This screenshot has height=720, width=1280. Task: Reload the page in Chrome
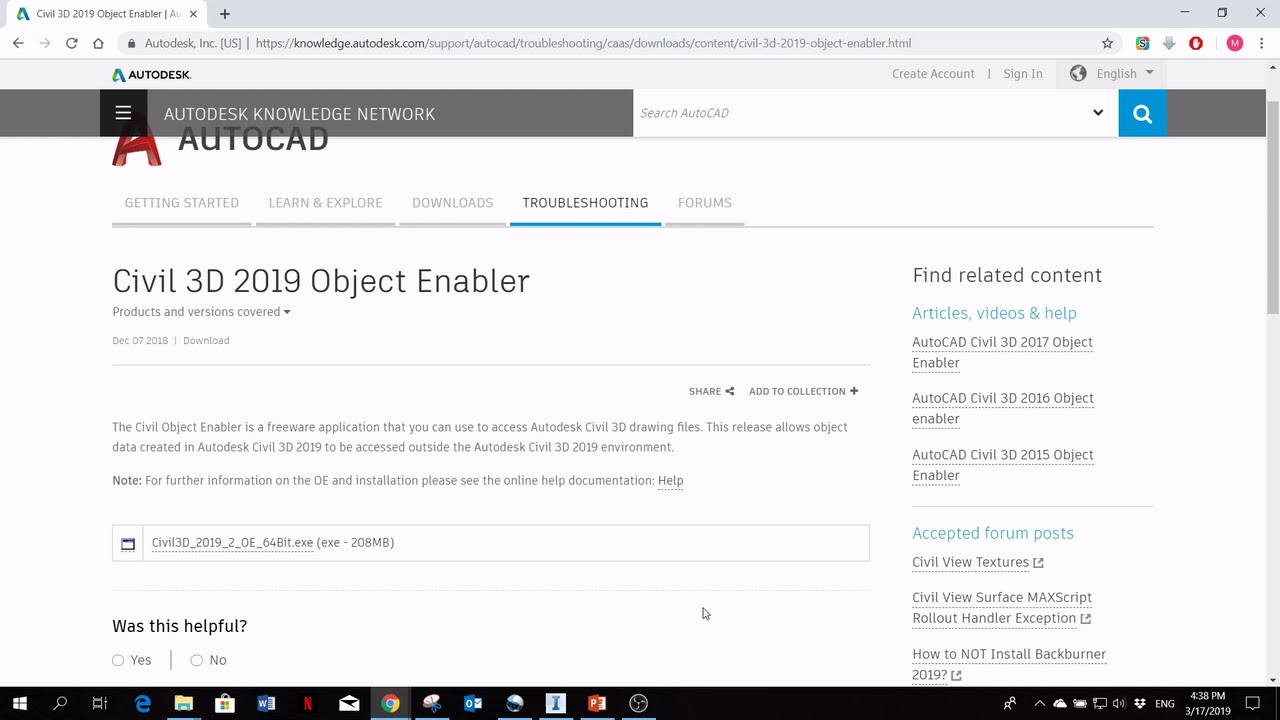(x=72, y=43)
